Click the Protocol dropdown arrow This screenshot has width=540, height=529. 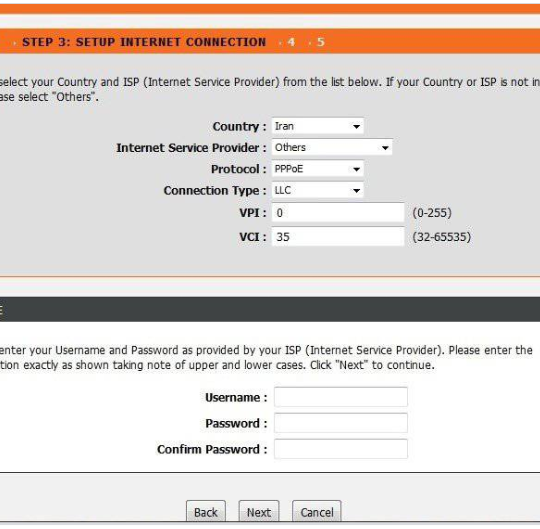[x=356, y=169]
